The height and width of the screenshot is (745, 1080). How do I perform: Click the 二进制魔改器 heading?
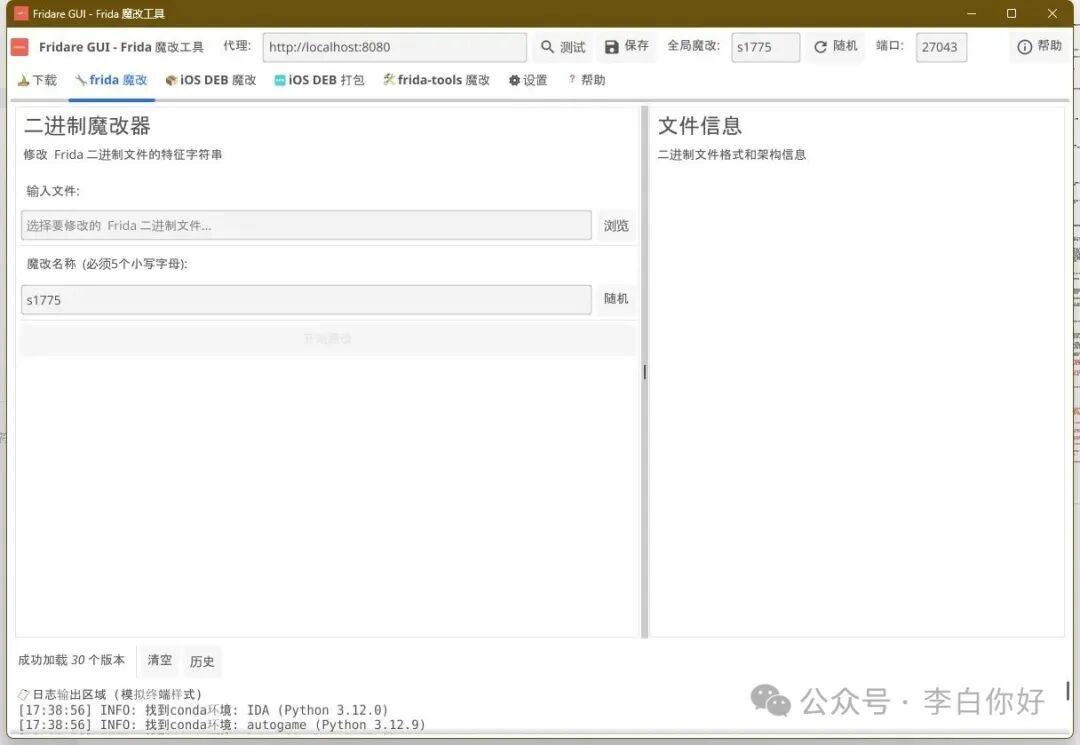[x=87, y=126]
